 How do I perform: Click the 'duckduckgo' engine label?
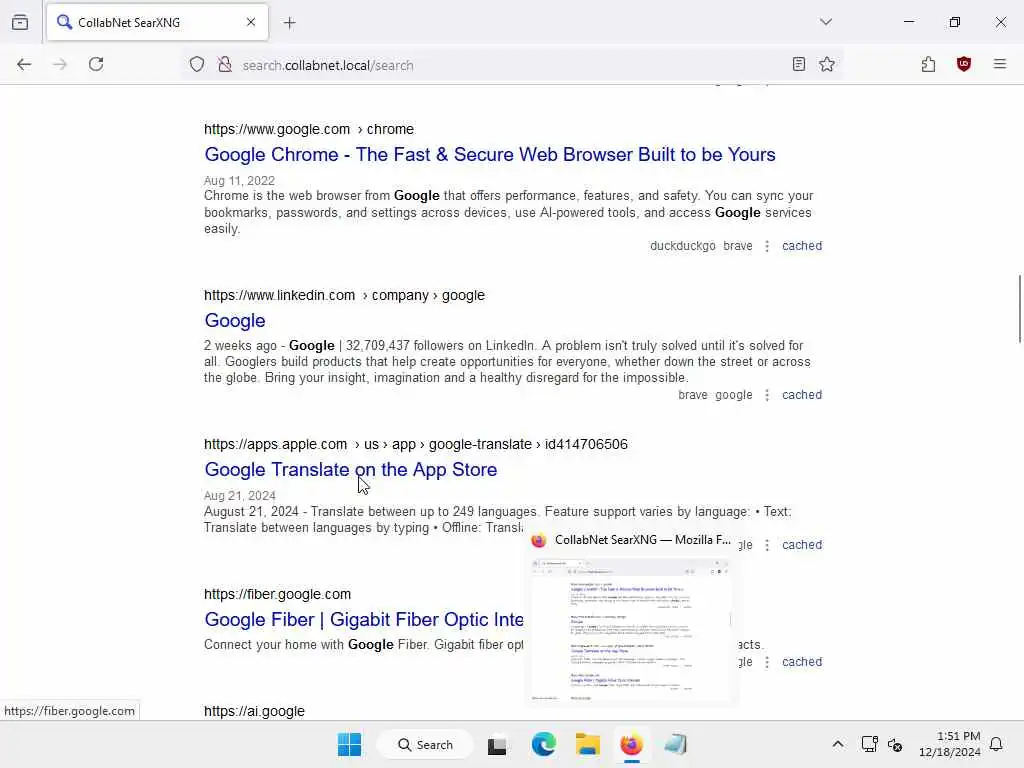[682, 246]
